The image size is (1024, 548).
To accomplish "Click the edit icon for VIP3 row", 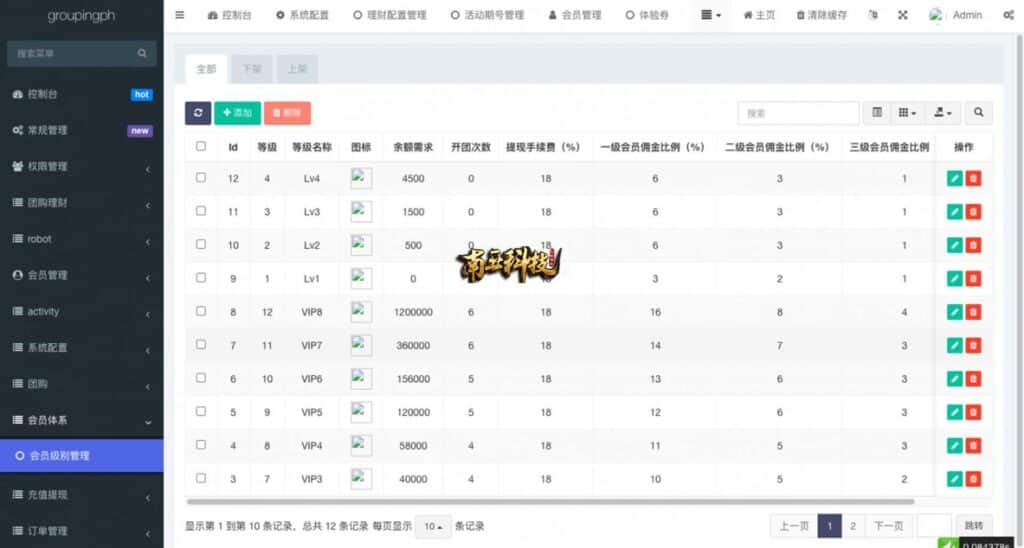I will click(954, 479).
